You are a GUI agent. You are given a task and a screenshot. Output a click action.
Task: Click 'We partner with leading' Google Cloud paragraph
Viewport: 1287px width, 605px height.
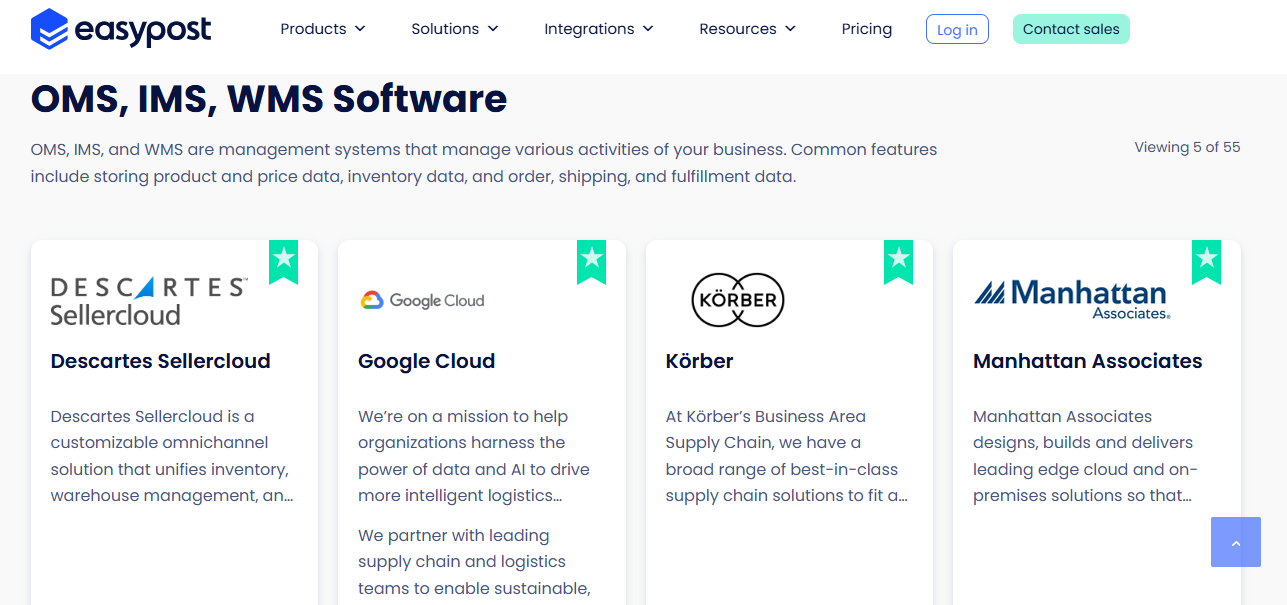tap(474, 562)
